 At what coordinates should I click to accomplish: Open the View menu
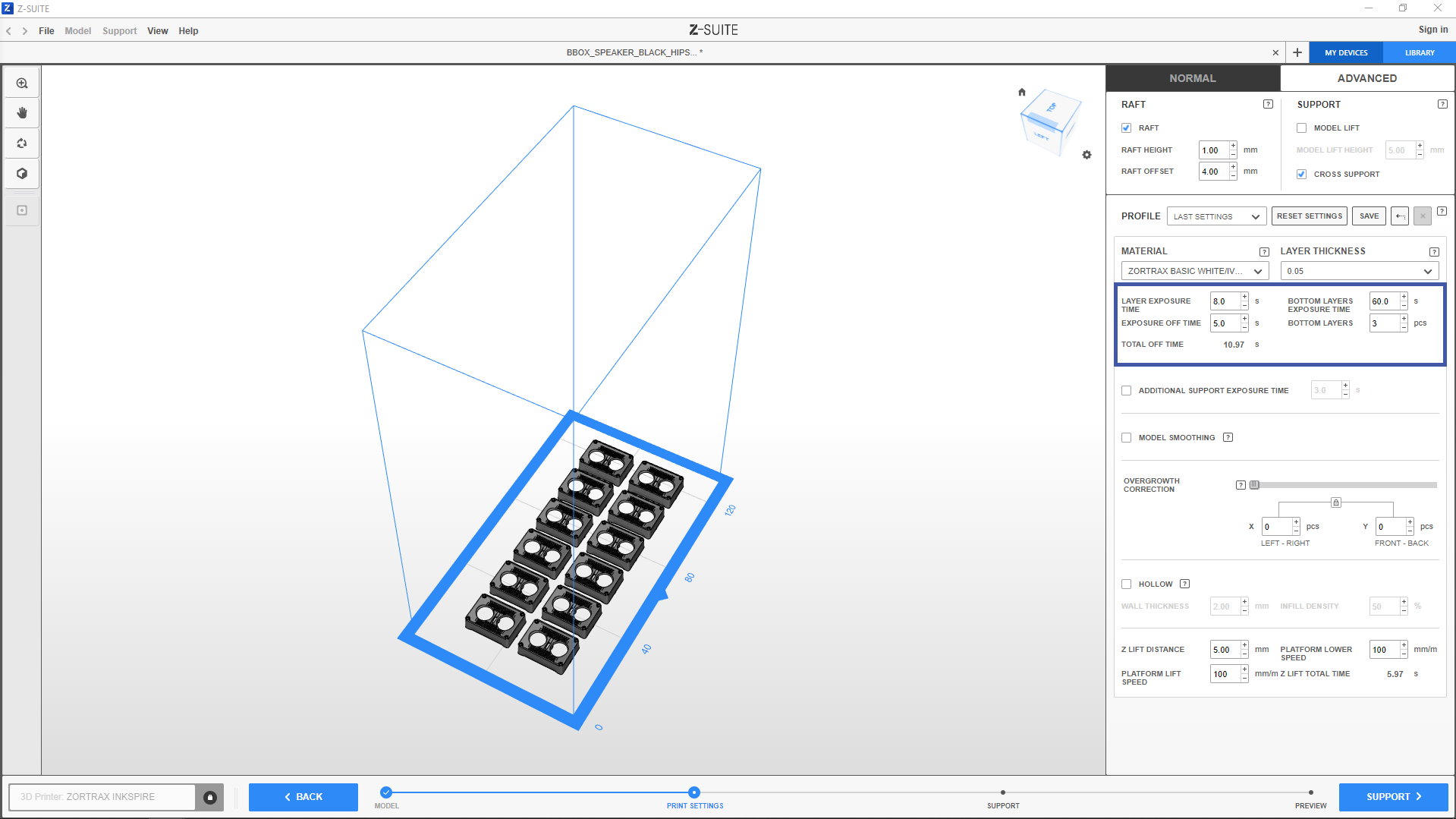point(157,31)
